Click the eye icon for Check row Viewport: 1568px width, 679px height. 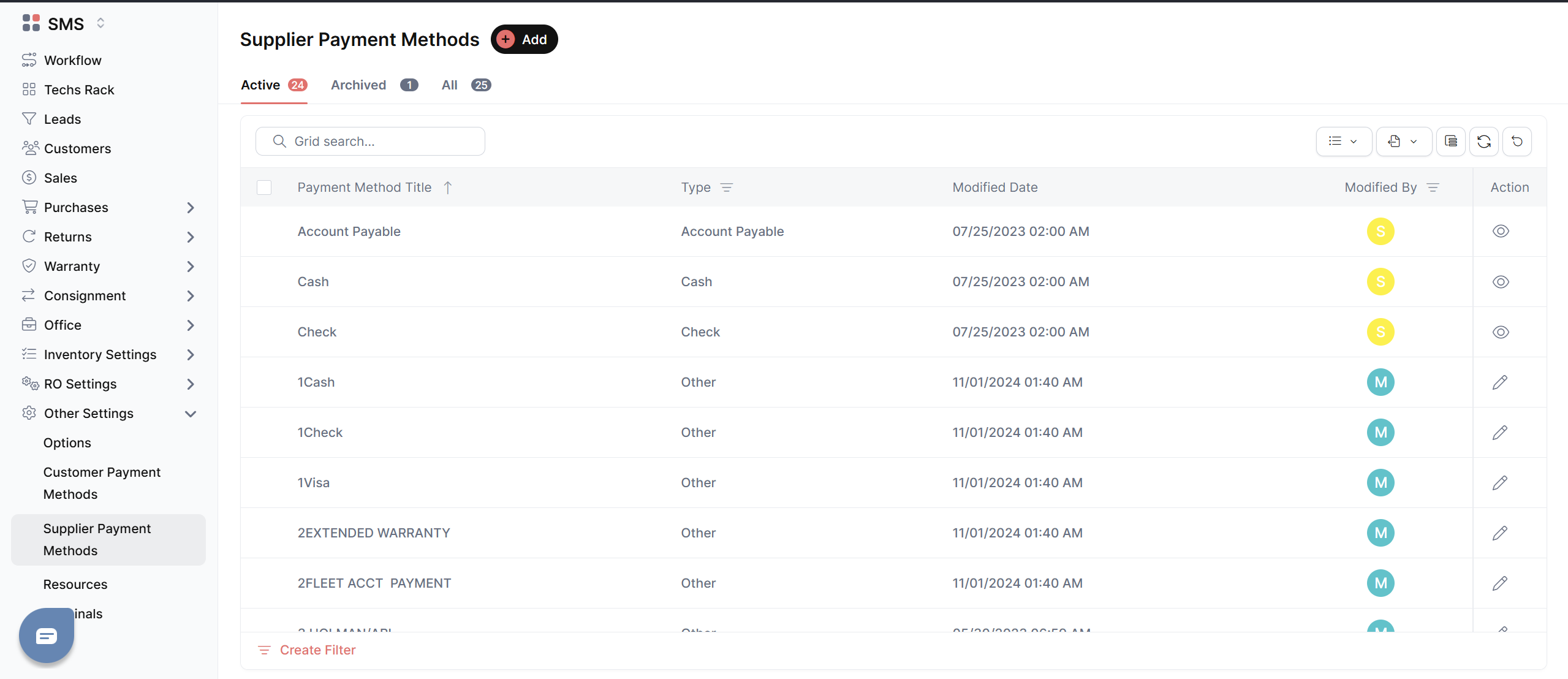[x=1500, y=332]
